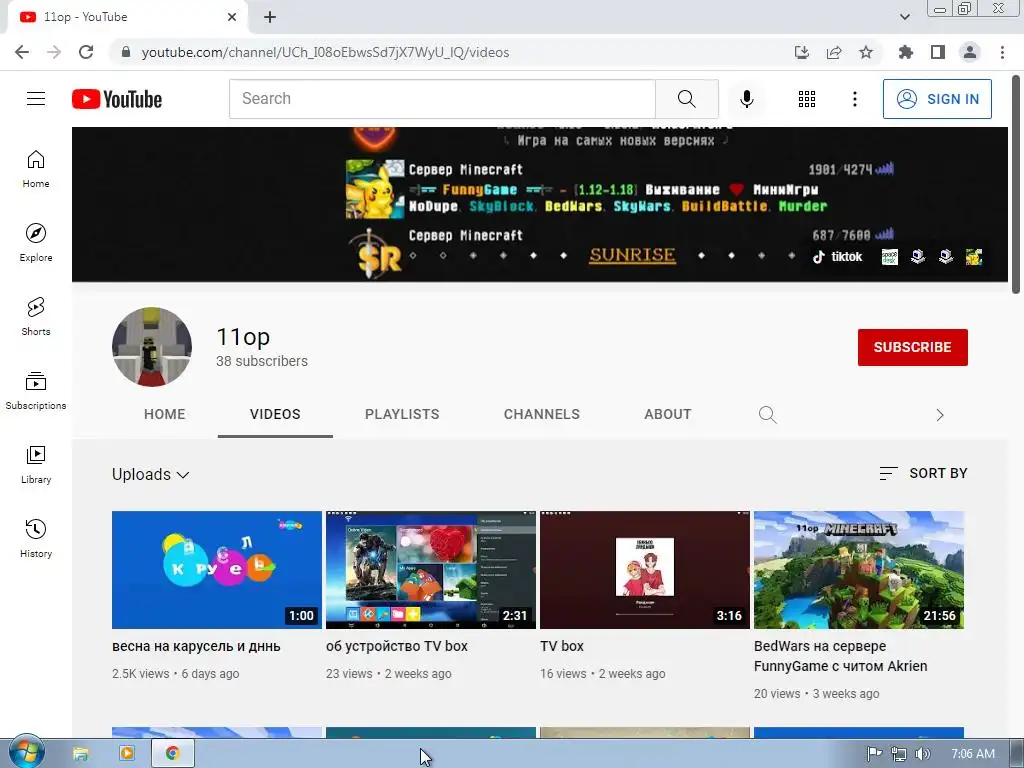Toggle Chrome side panel icon
Screen dimensions: 1024x768
(937, 52)
